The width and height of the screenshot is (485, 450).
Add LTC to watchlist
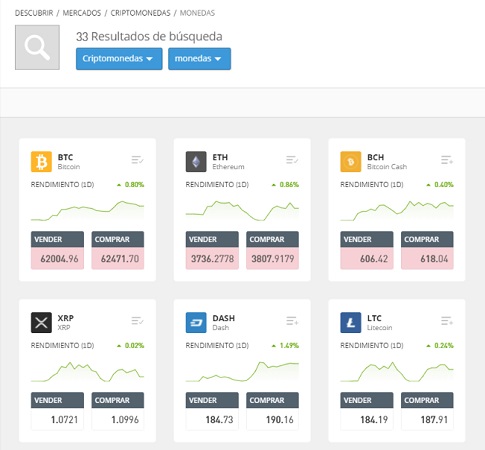[447, 321]
